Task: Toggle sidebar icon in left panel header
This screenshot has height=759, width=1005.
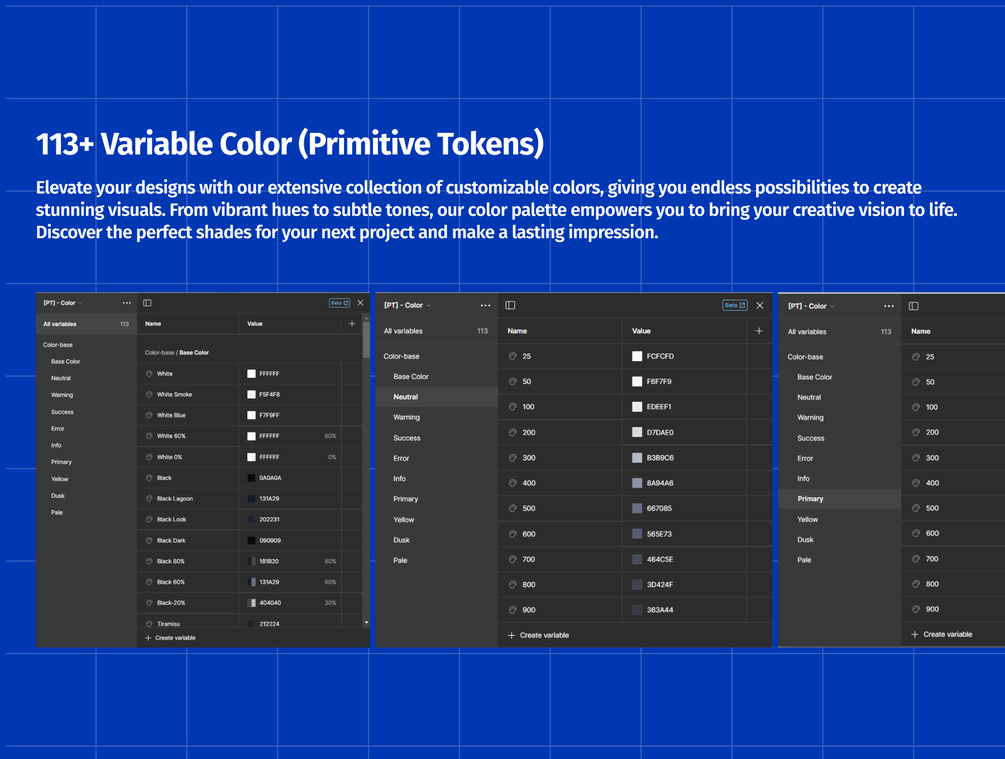Action: pos(147,303)
